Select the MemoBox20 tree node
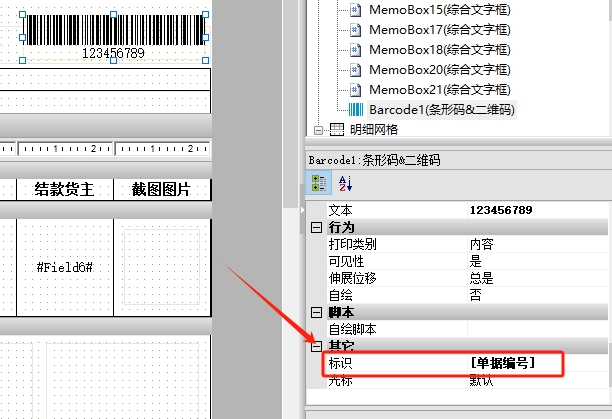The height and width of the screenshot is (419, 612). (439, 69)
